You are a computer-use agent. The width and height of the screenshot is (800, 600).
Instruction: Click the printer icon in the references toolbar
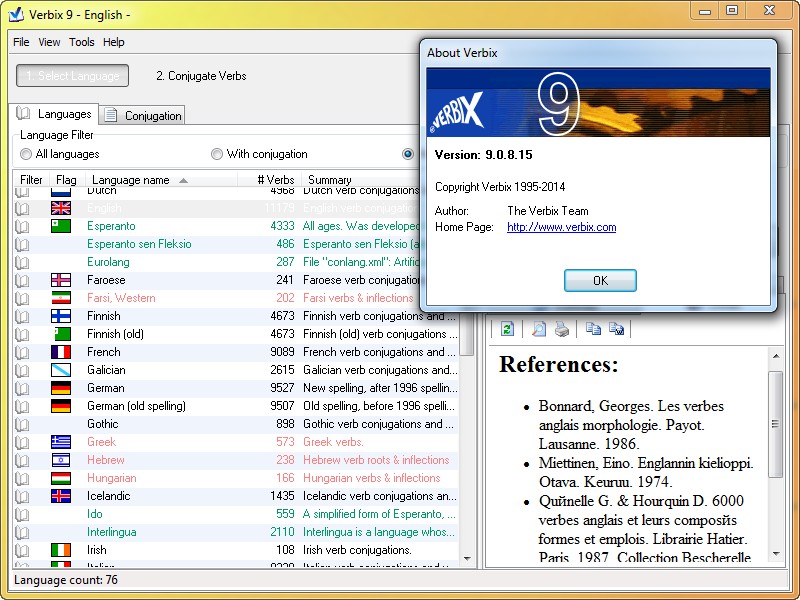pyautogui.click(x=561, y=329)
